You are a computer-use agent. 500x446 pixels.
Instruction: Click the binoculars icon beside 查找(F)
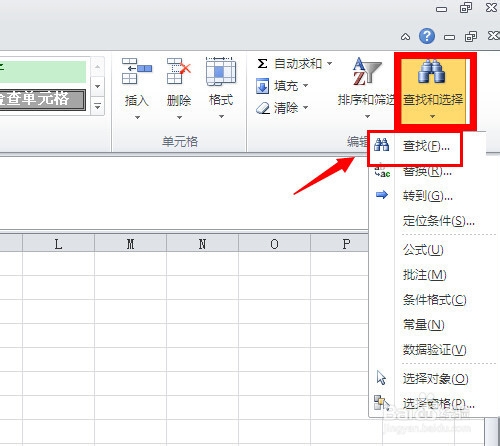pos(381,145)
